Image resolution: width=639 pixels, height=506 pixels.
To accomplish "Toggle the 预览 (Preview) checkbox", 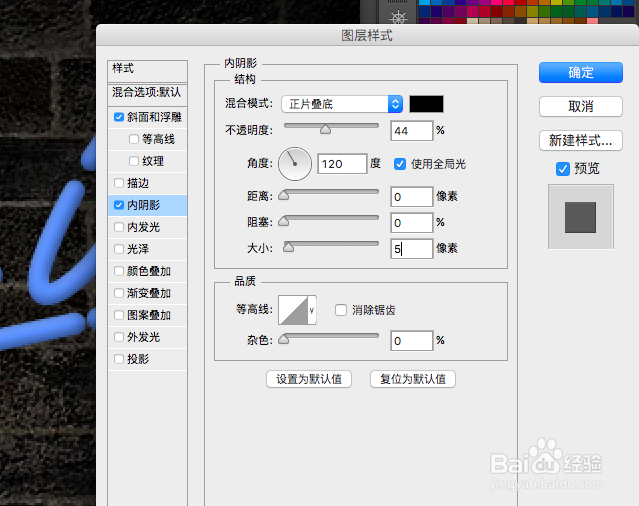I will (x=563, y=169).
